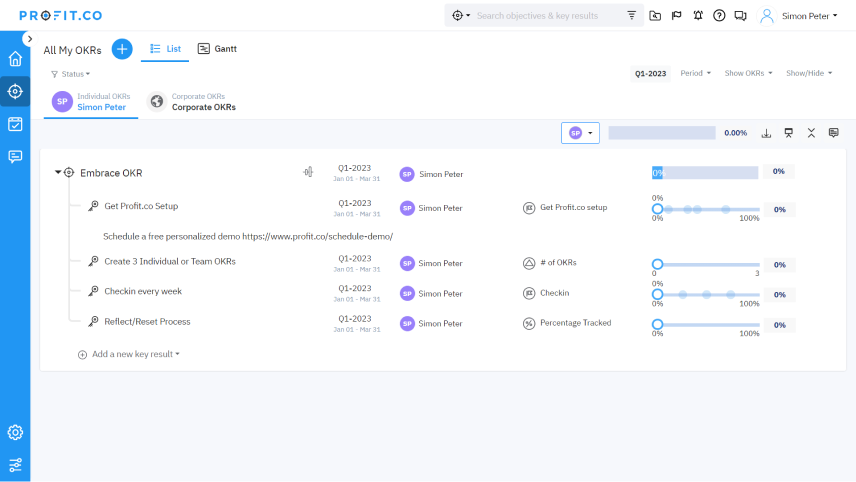Open the chat messages icon in top bar
Image resolution: width=856 pixels, height=482 pixels.
740,16
